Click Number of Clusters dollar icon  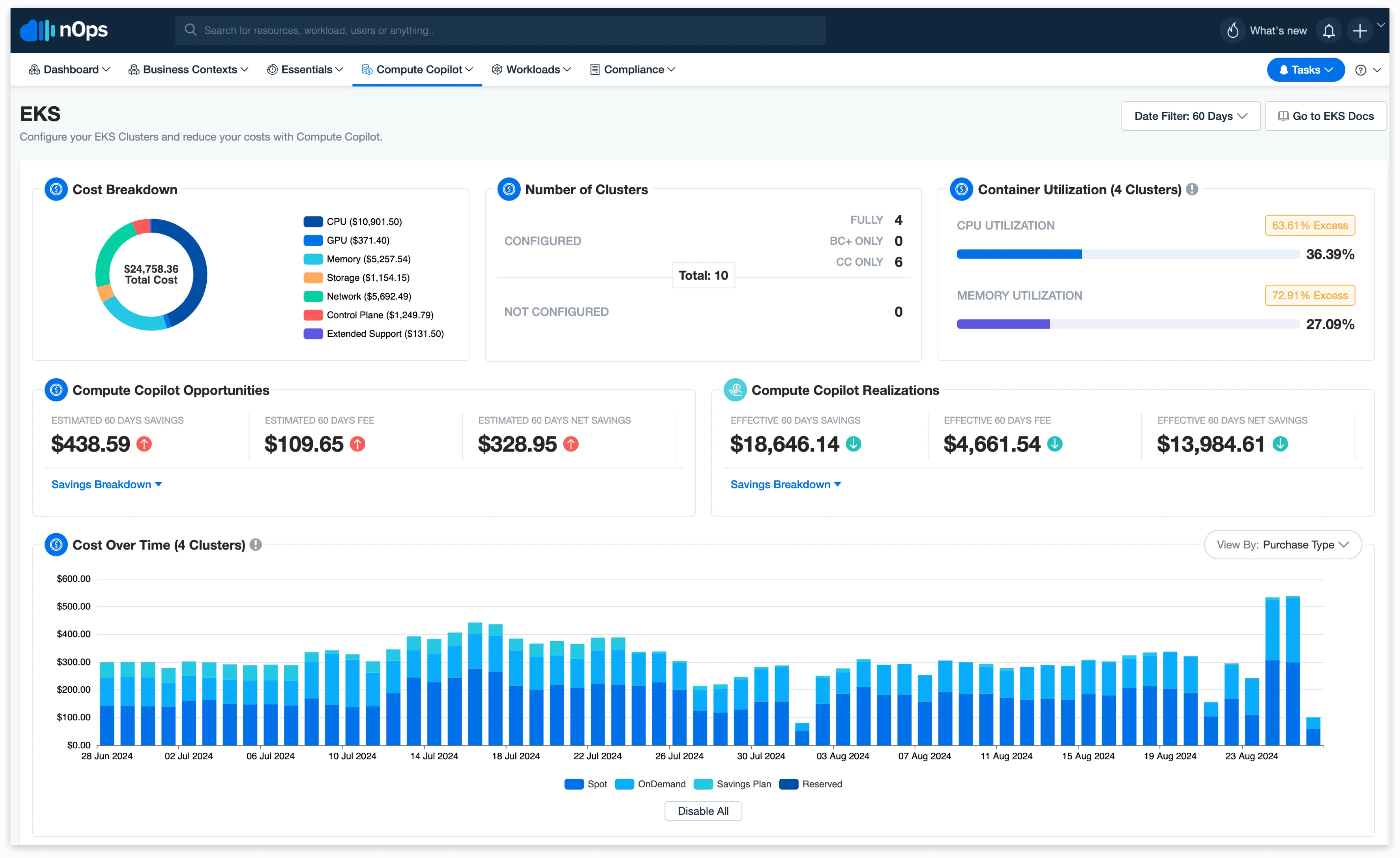(x=508, y=189)
